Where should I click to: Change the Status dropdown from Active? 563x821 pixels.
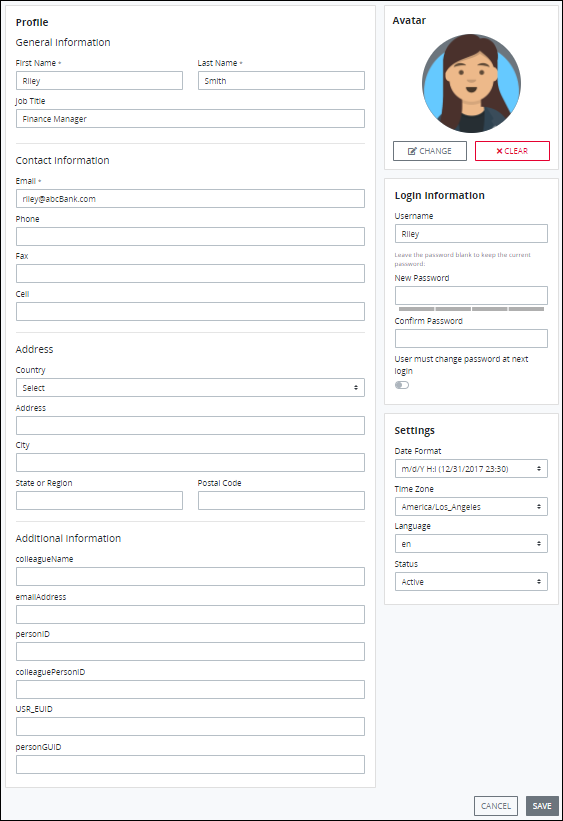click(x=471, y=582)
